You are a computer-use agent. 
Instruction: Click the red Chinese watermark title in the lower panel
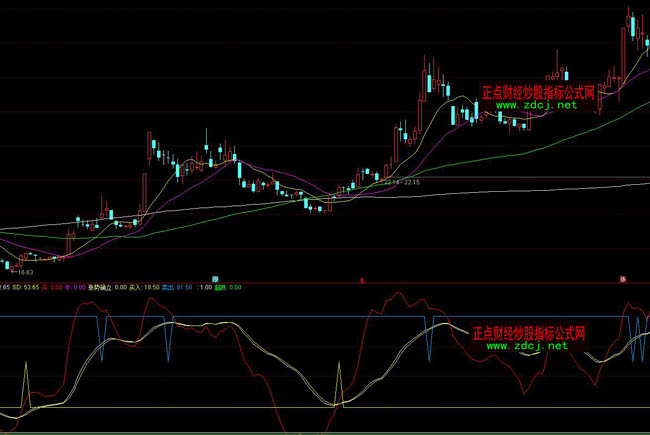point(527,333)
